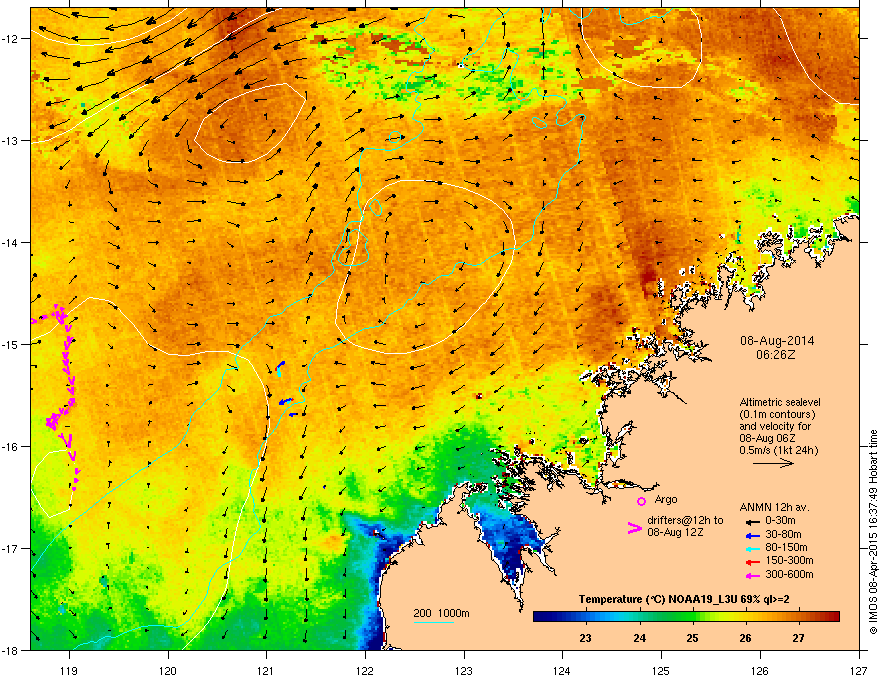880x680 pixels.
Task: Click the 0.5m/s reference velocity arrow
Action: [x=773, y=463]
